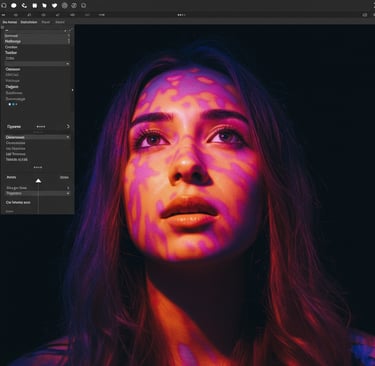Click the white bookmark-shaped icon beside the phone

(34, 6)
